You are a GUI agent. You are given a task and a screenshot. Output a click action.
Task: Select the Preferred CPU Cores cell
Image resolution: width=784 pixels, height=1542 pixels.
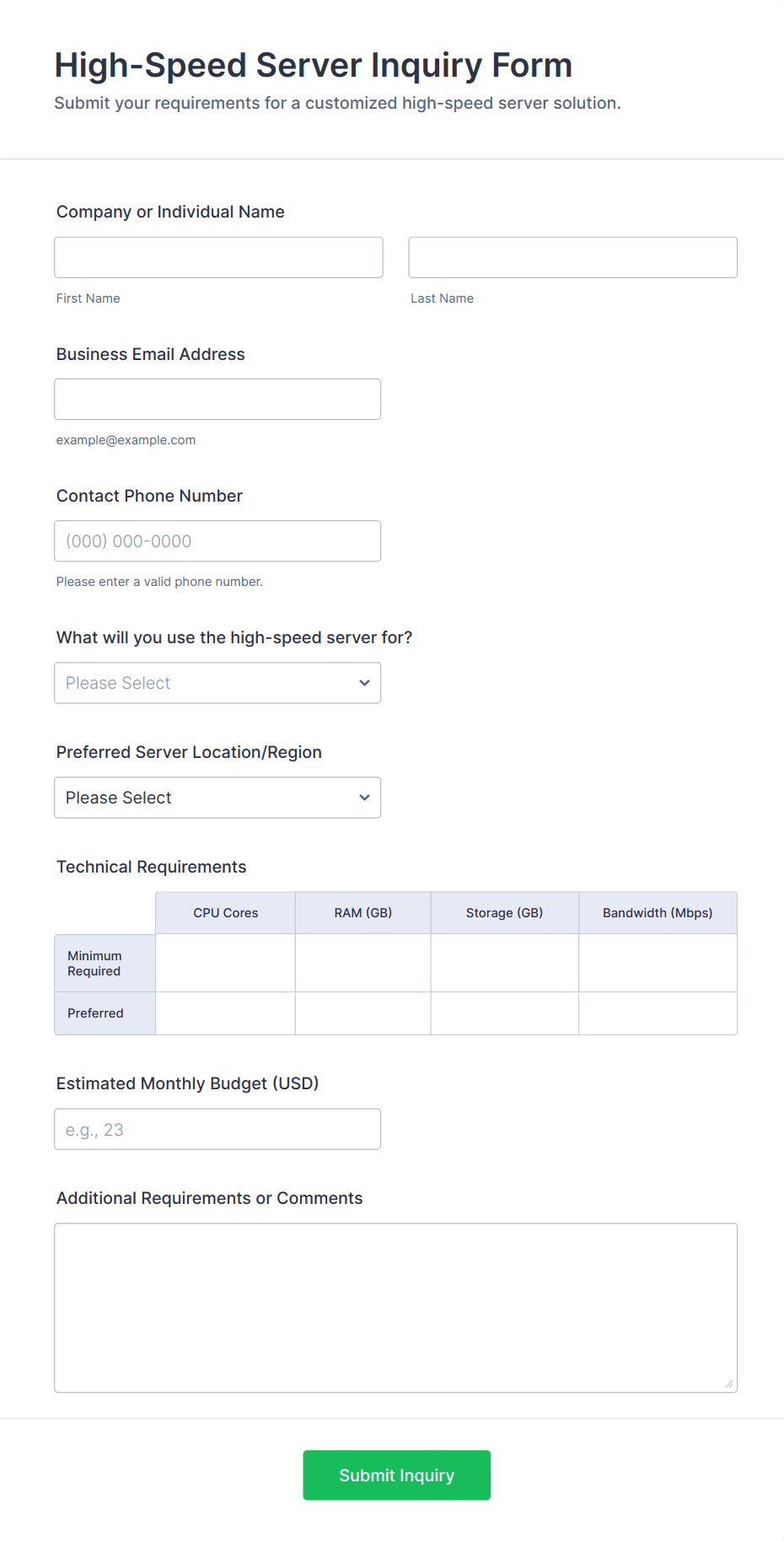coord(226,1013)
